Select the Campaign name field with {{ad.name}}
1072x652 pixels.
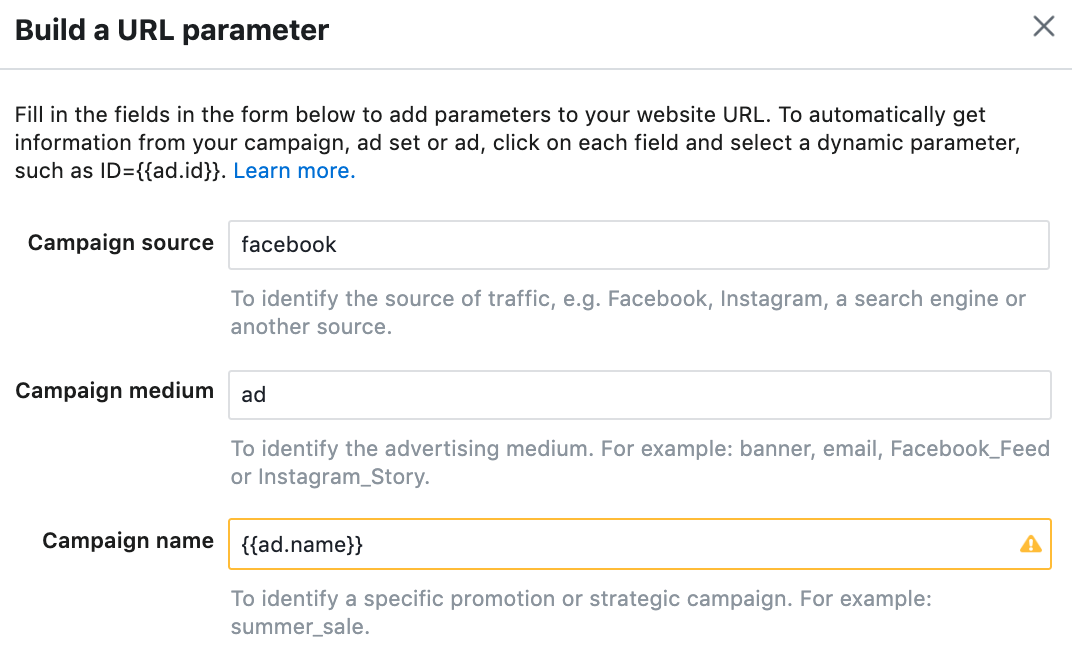[x=620, y=544]
